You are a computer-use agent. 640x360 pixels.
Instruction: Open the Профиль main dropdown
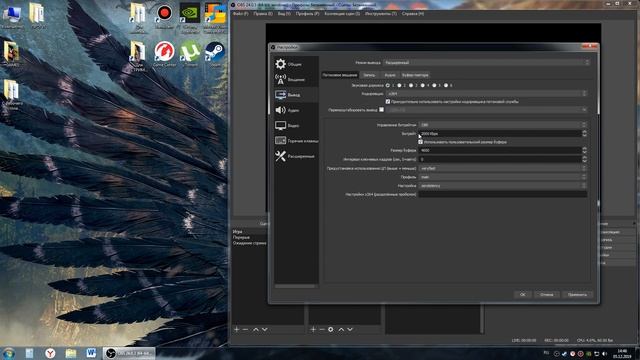[503, 177]
